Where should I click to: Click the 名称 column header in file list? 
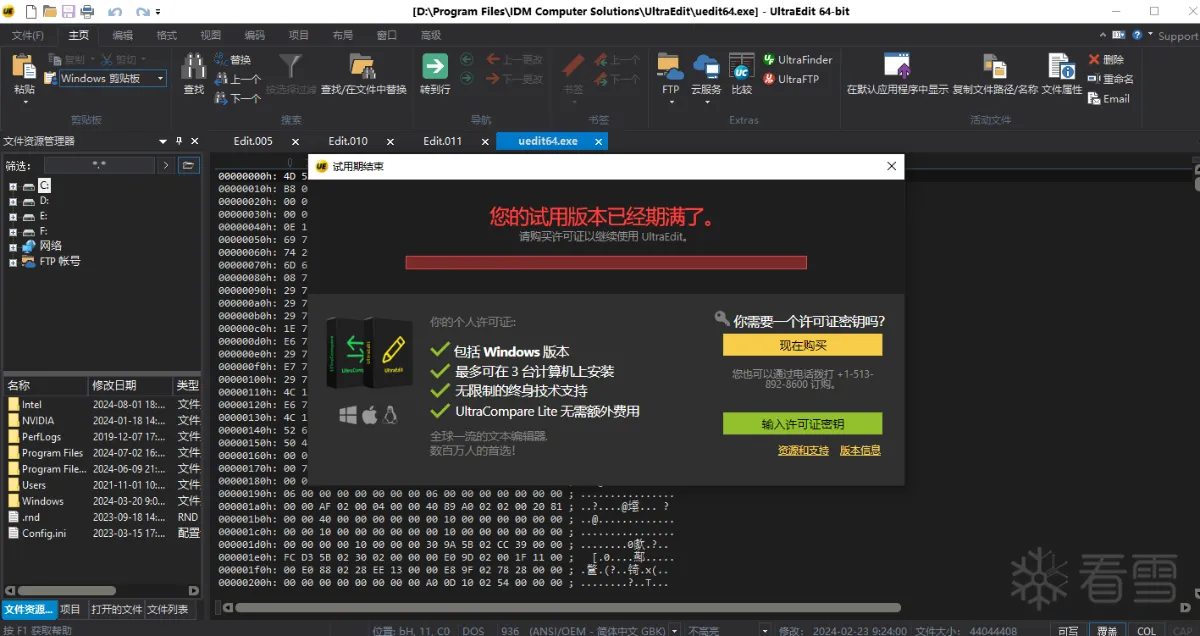(x=45, y=385)
